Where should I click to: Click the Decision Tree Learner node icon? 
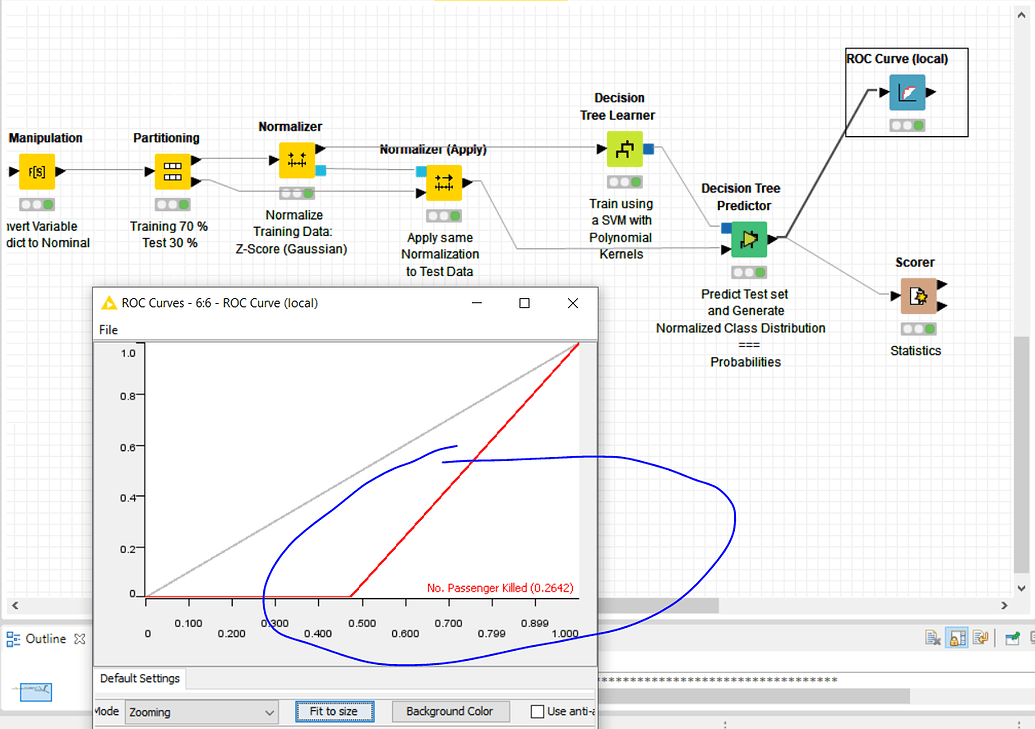click(x=624, y=149)
